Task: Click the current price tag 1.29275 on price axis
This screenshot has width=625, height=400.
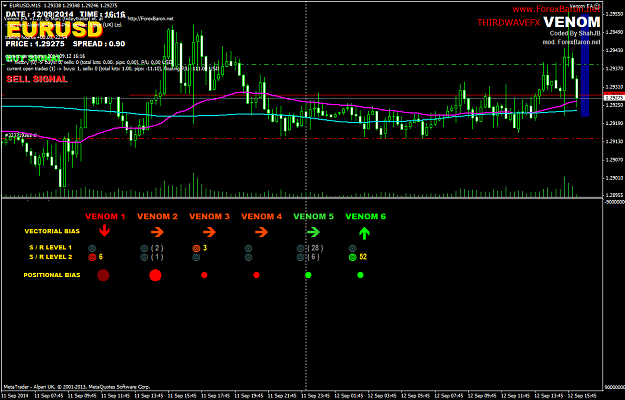Action: pos(614,97)
